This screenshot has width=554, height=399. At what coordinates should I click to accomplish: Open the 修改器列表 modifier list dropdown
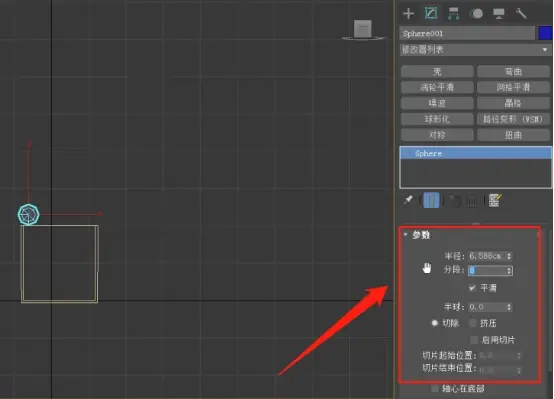[475, 50]
